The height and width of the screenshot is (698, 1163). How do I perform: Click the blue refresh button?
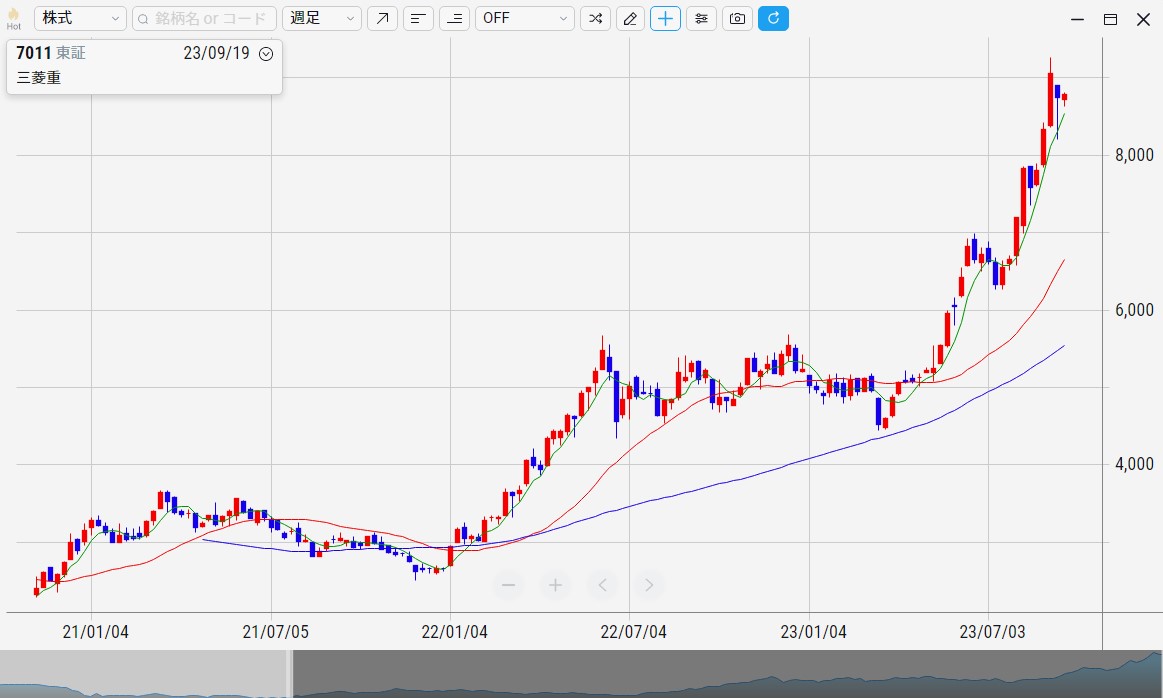click(x=773, y=19)
